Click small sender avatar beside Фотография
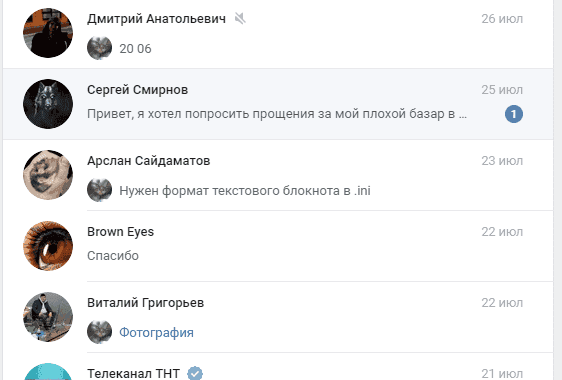The image size is (562, 380). tap(99, 332)
